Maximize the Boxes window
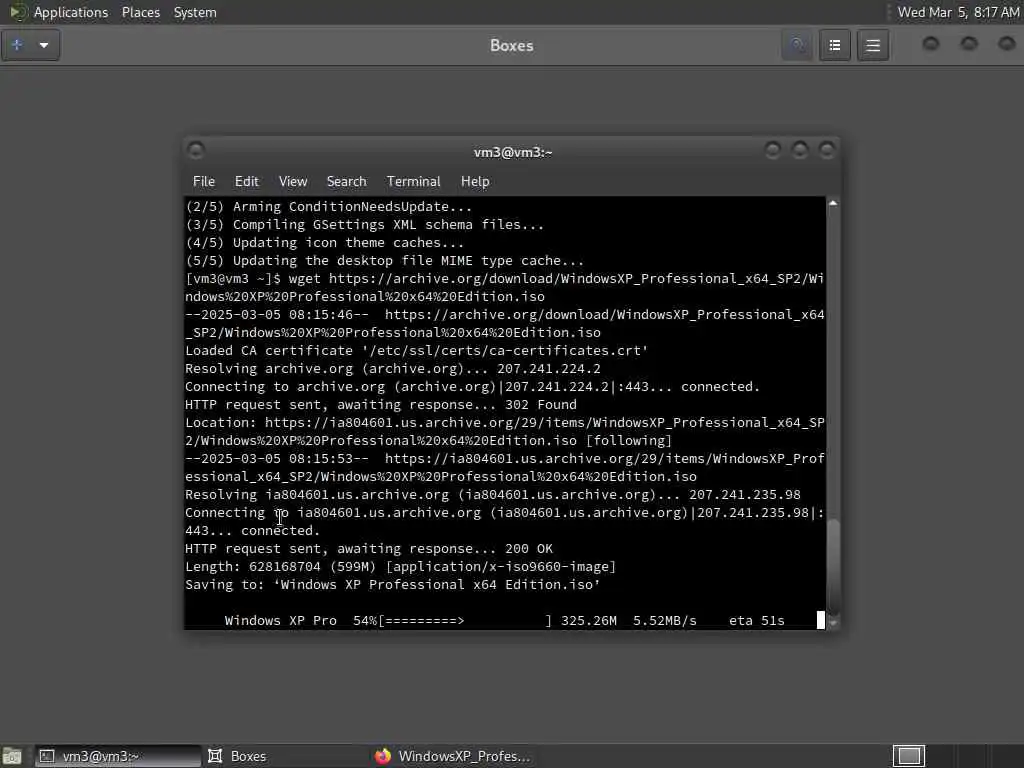 coord(969,44)
